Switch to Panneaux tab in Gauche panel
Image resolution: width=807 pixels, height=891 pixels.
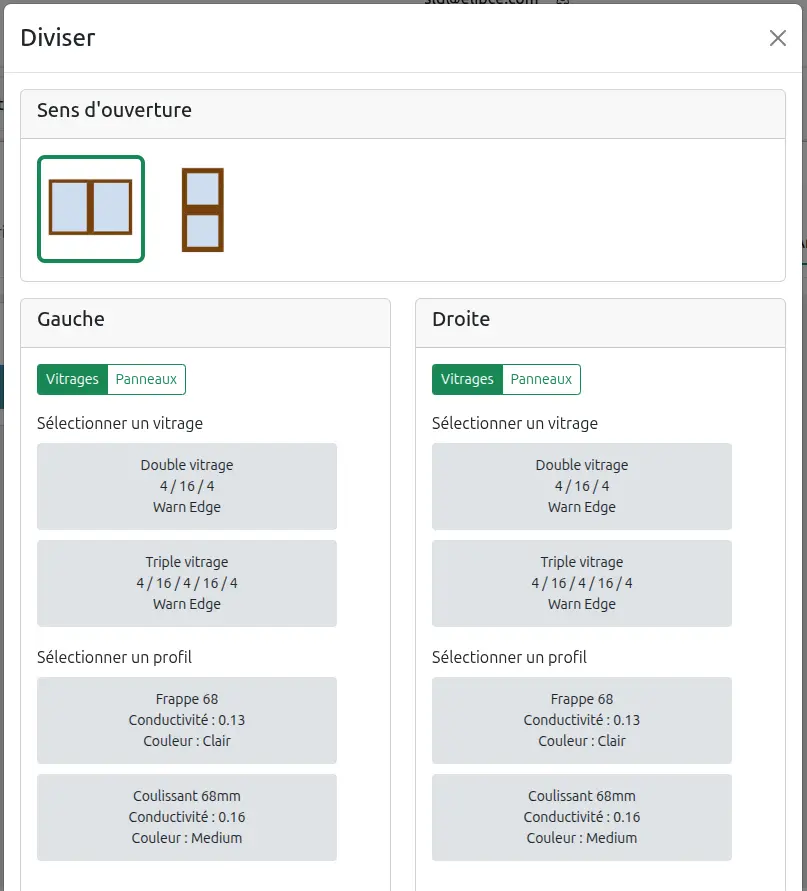point(146,380)
